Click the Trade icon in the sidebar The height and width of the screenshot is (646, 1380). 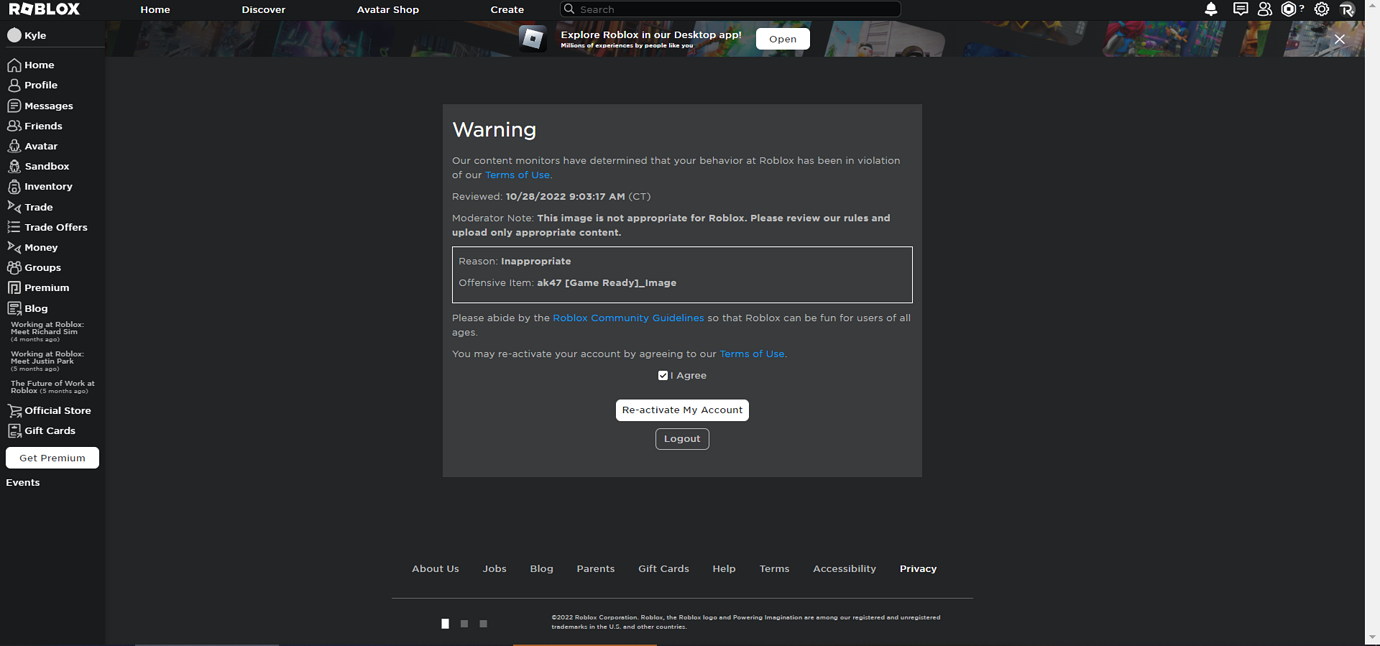tap(14, 207)
